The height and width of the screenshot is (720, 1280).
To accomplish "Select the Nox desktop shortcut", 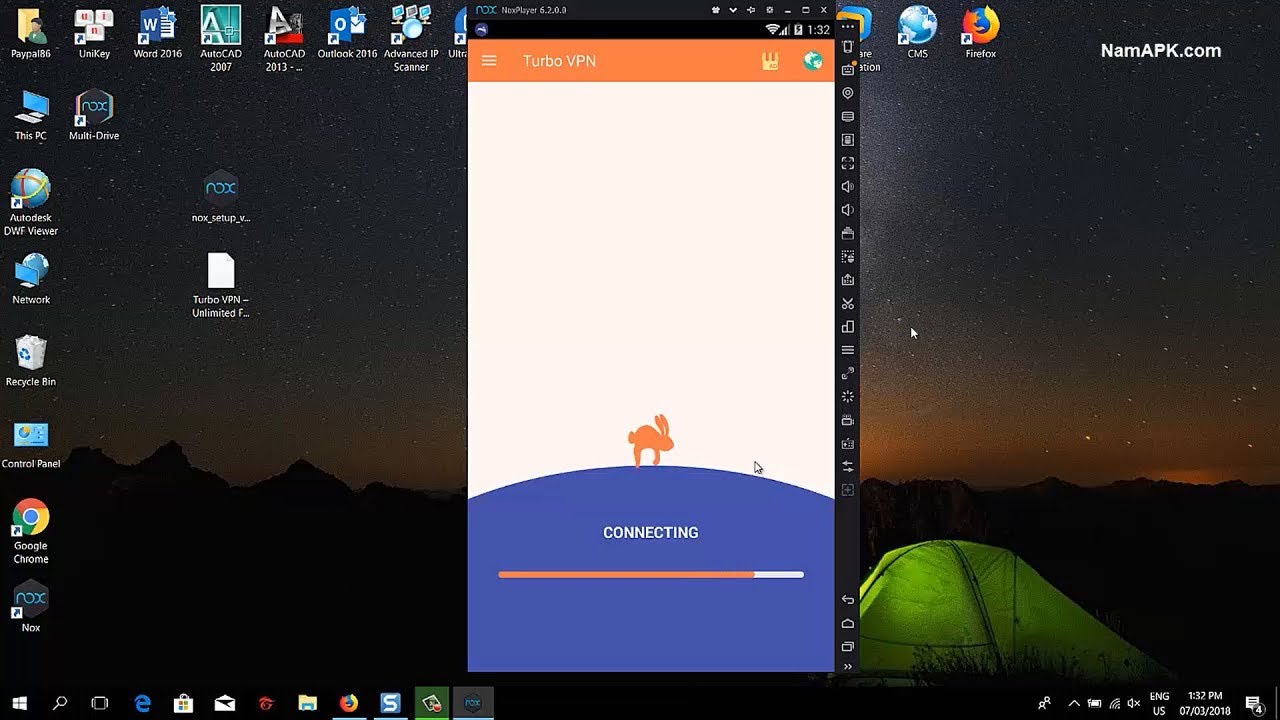I will [x=31, y=605].
